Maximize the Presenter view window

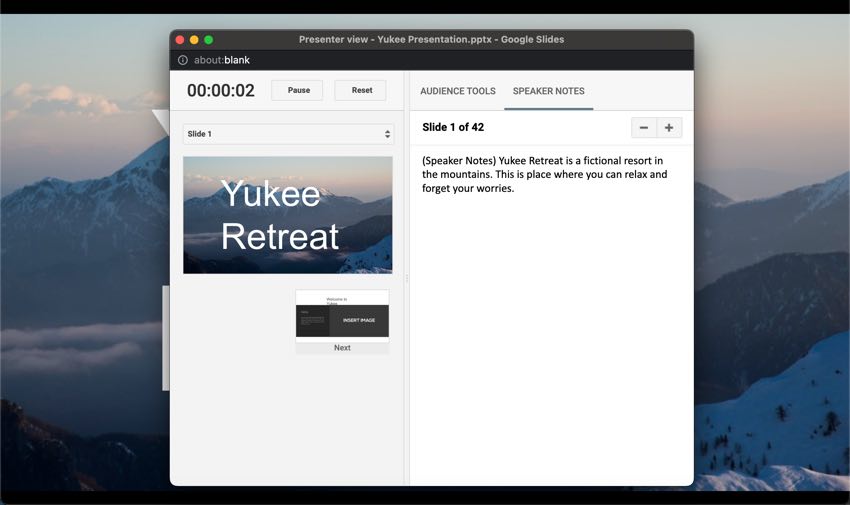tap(208, 40)
